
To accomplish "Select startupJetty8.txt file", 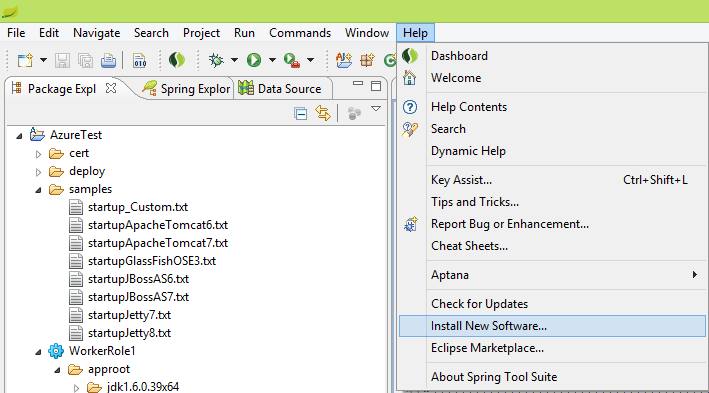I will (x=129, y=333).
